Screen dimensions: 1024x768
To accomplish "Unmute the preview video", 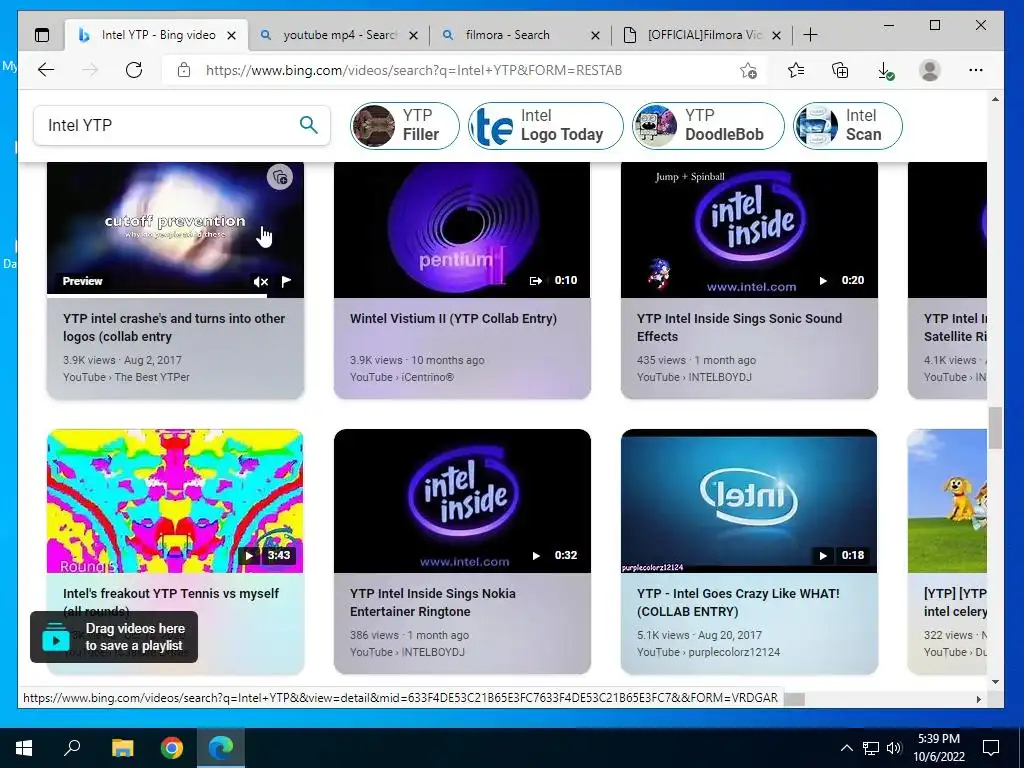I will point(261,281).
